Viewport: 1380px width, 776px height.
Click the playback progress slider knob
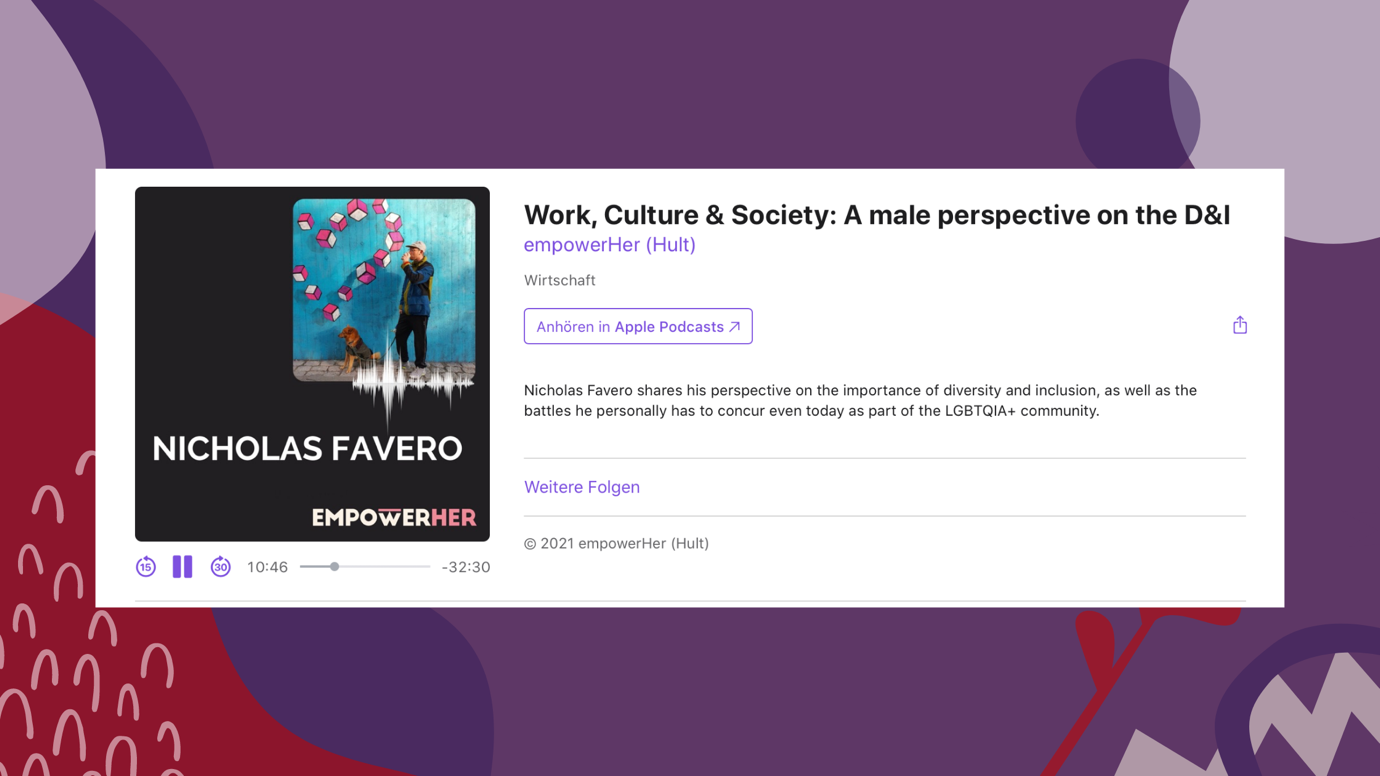pos(335,567)
